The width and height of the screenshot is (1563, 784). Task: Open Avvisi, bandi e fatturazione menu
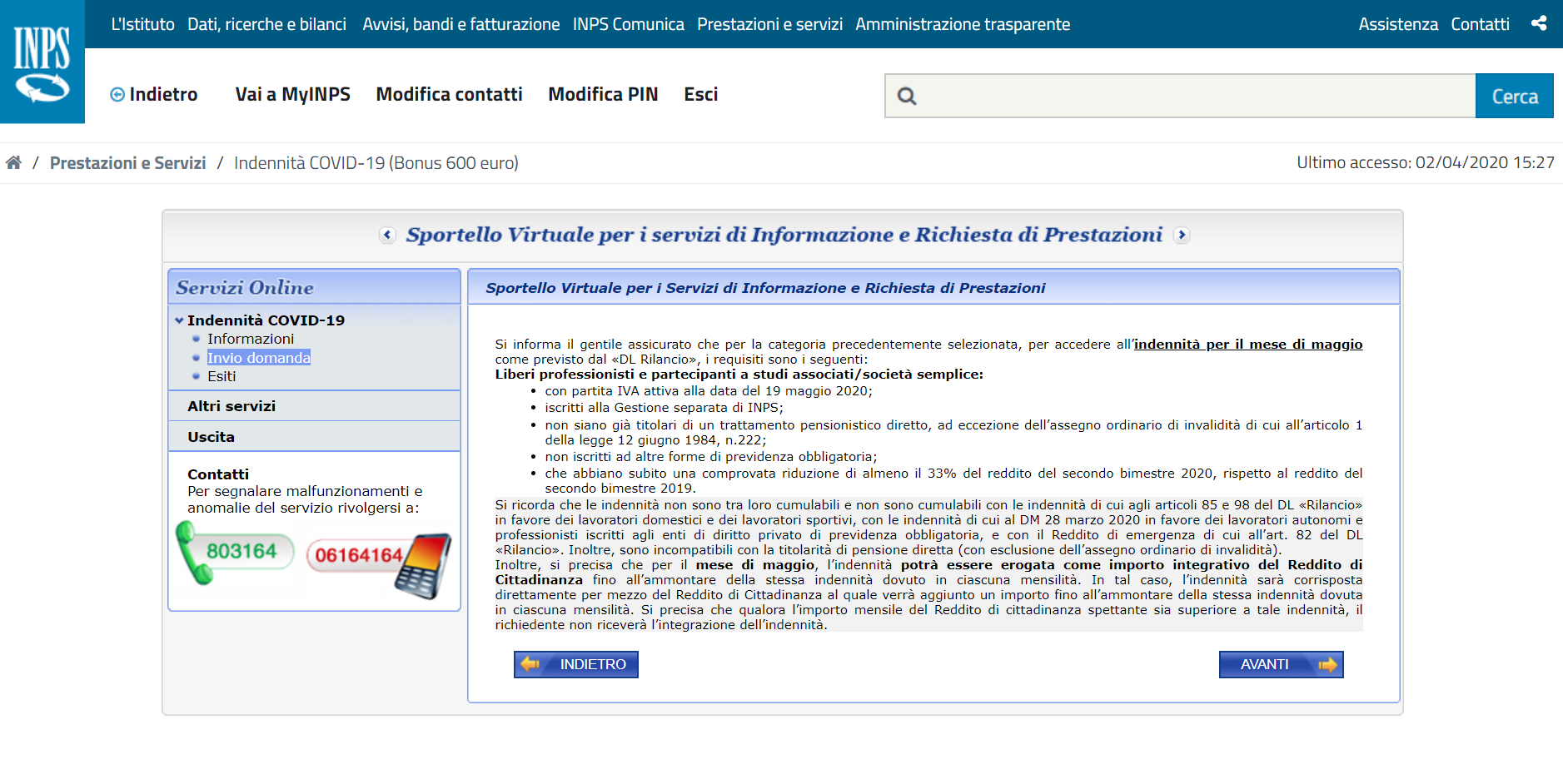(x=461, y=24)
